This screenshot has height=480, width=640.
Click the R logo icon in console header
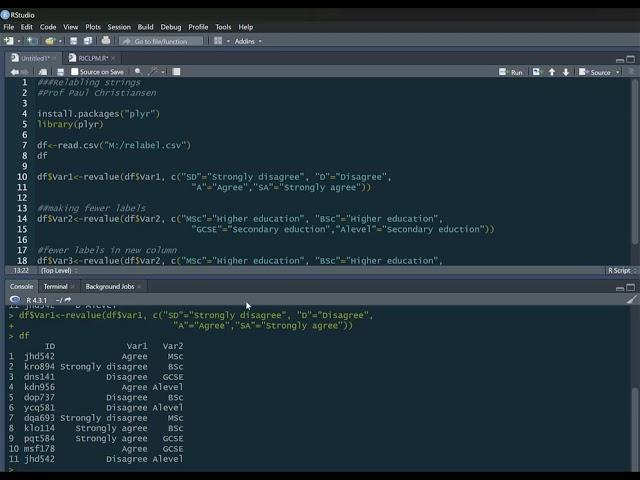pyautogui.click(x=15, y=300)
